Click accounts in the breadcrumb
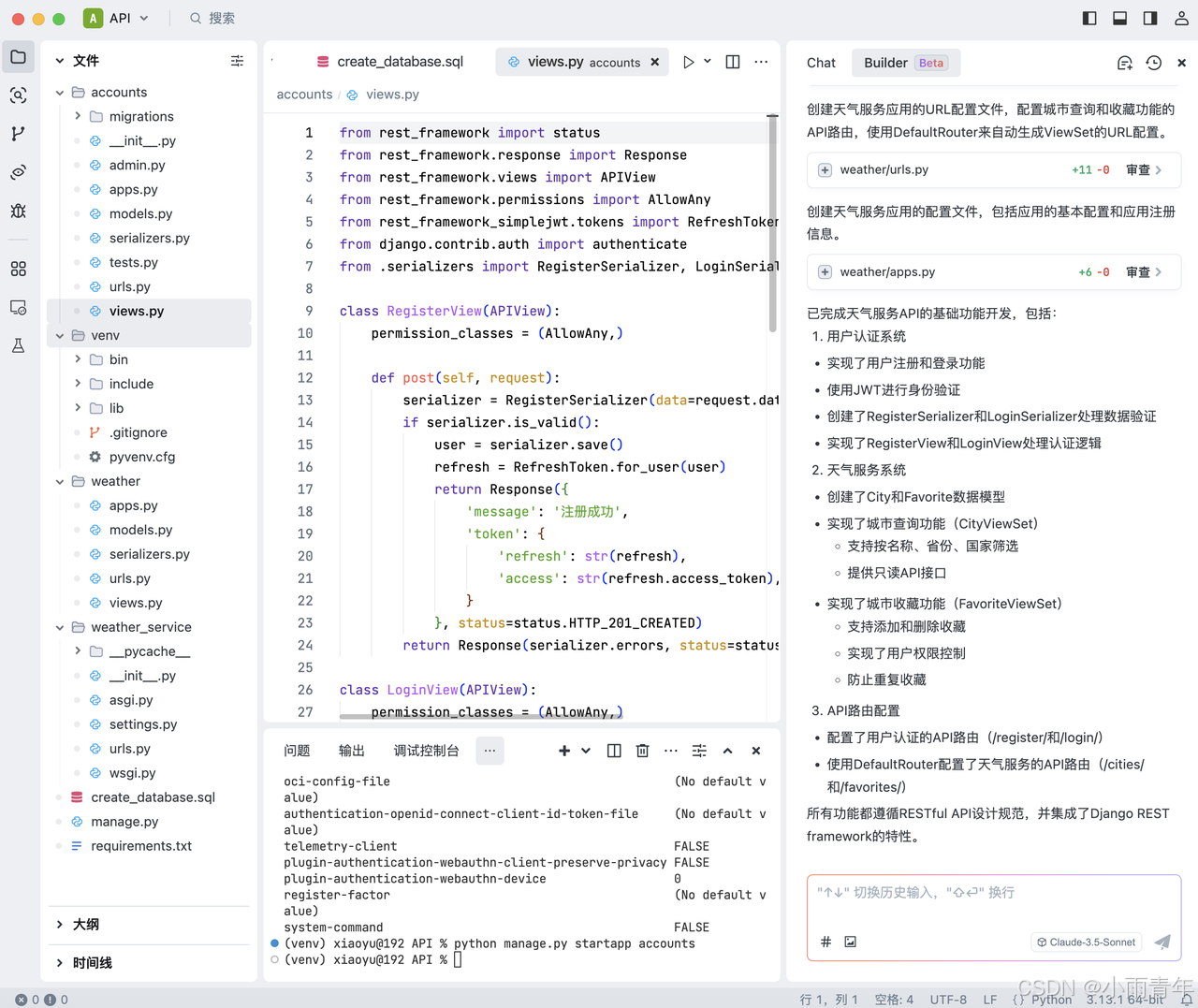1198x1008 pixels. [x=304, y=95]
